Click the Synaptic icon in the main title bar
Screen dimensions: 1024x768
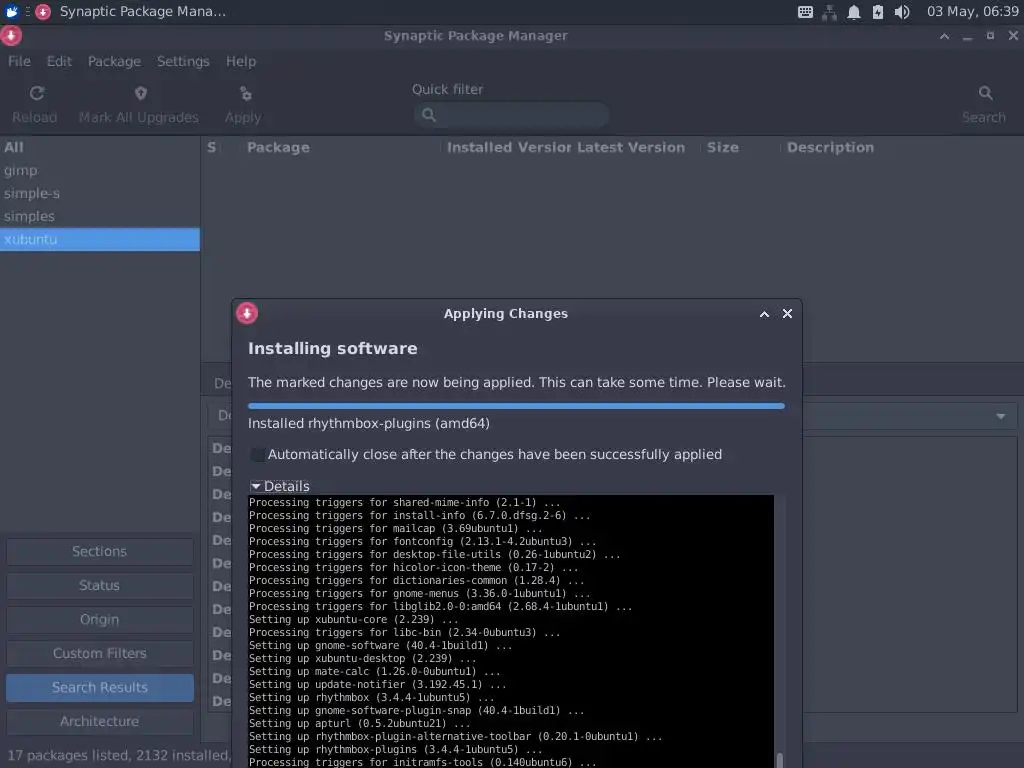pyautogui.click(x=11, y=35)
